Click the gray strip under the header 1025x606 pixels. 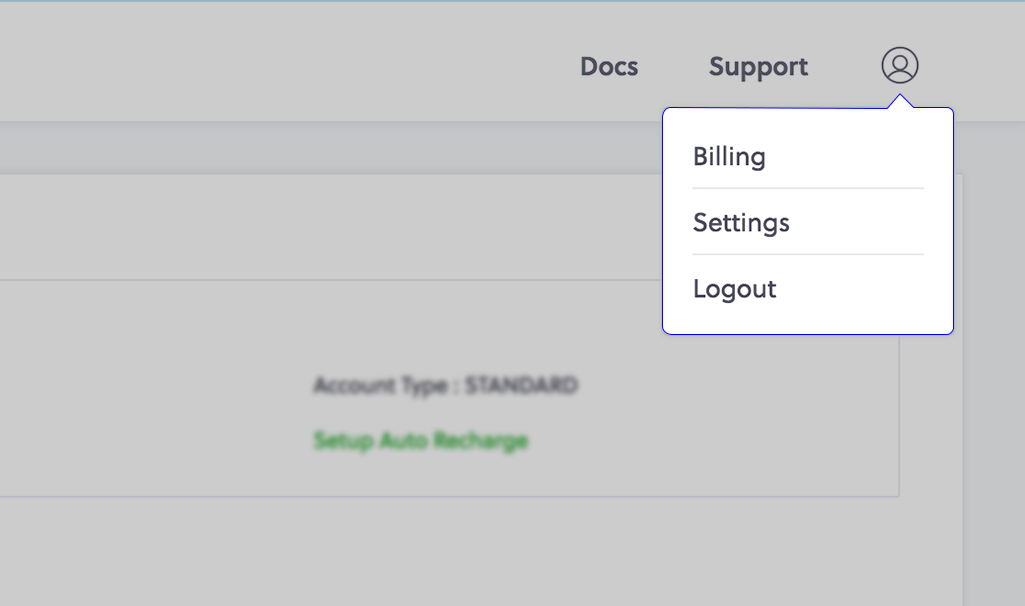pos(300,148)
